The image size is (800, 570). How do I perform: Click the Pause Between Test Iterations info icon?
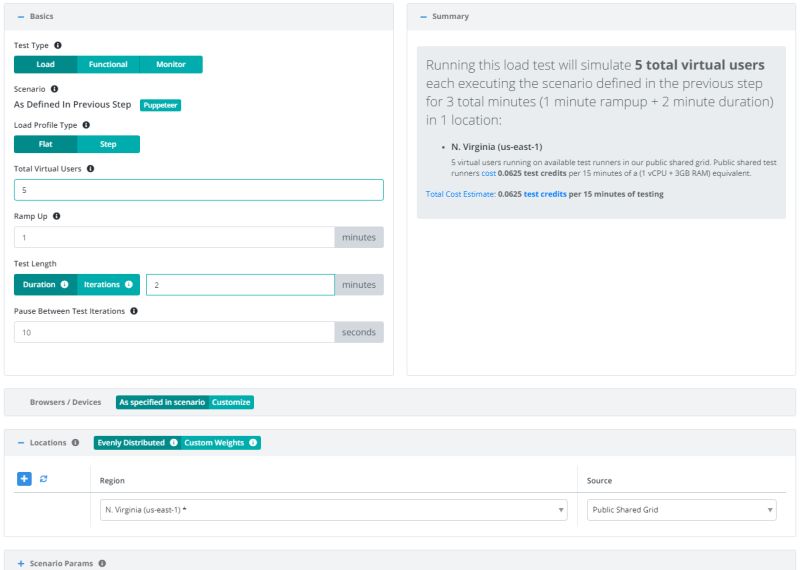134,311
